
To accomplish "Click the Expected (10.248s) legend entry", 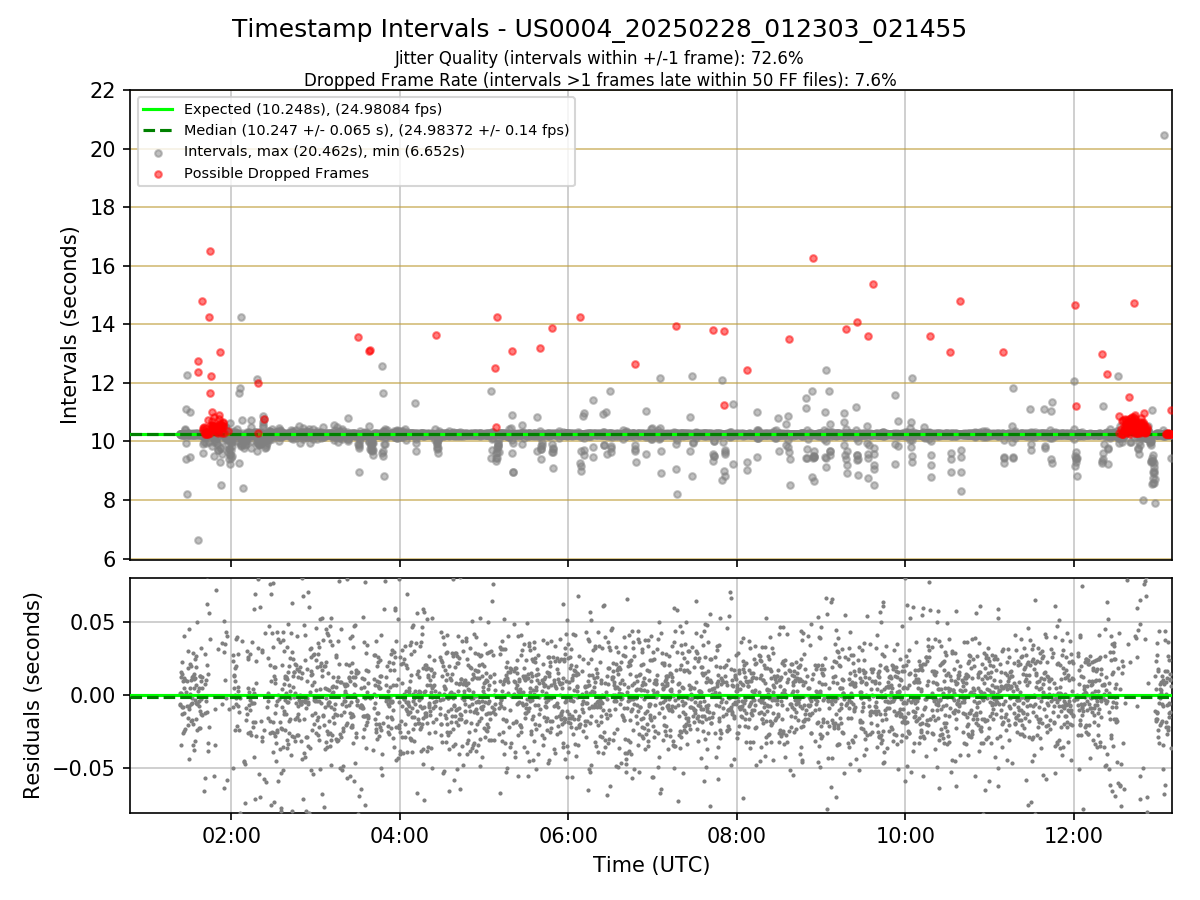I will 313,109.
